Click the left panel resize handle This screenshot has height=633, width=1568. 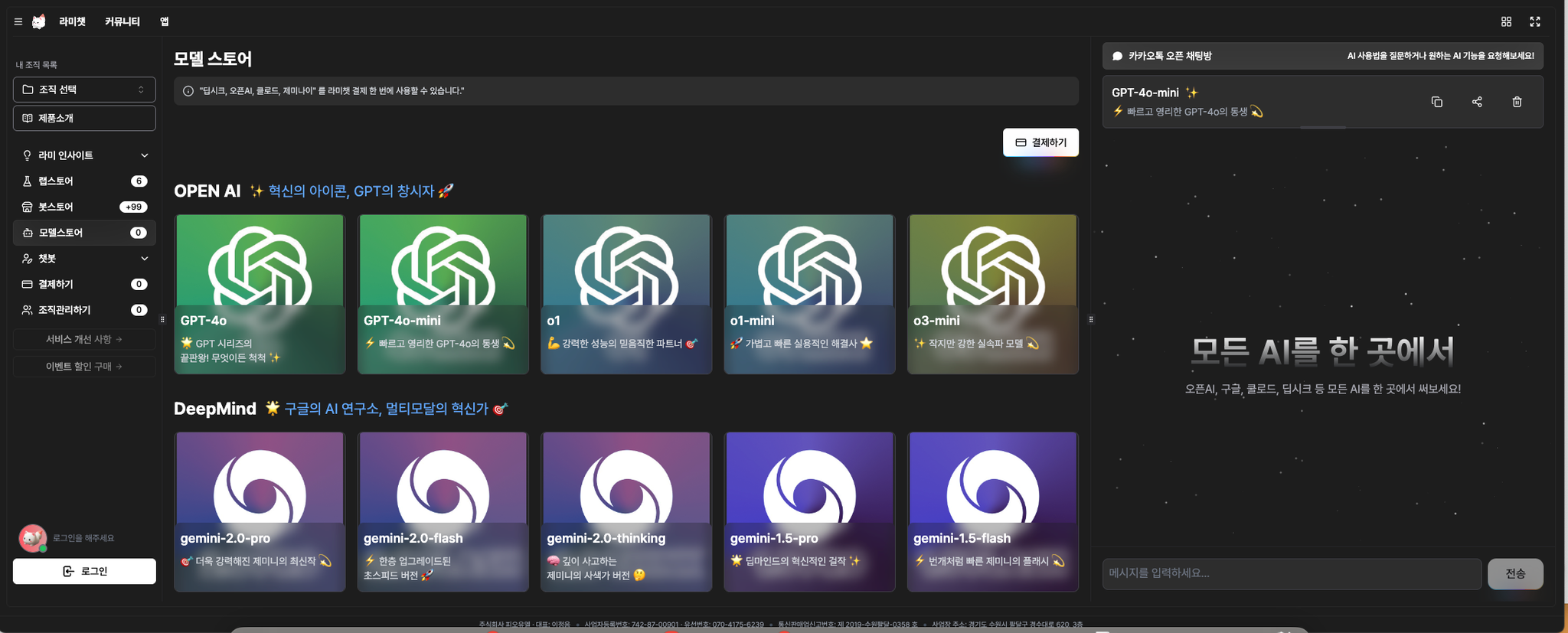162,319
